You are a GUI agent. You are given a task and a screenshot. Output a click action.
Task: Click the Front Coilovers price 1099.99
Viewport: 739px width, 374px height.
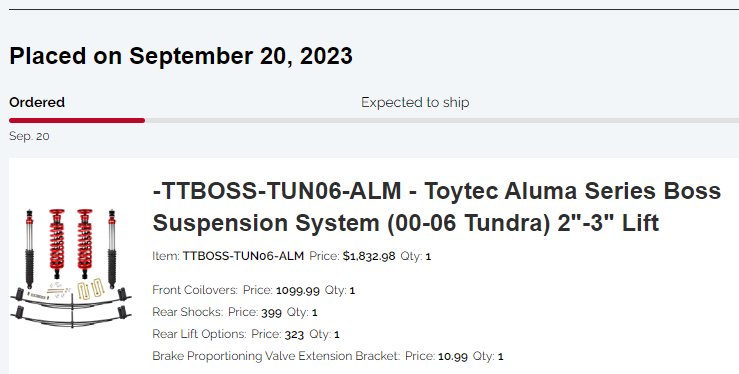tap(298, 291)
